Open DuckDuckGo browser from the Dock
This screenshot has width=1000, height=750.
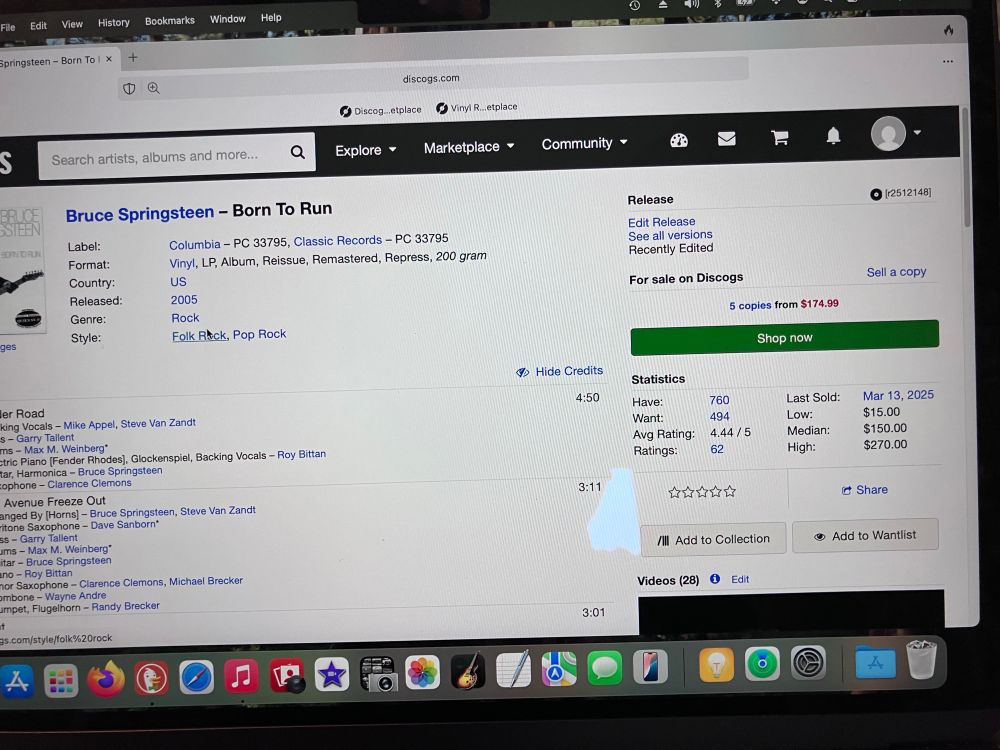click(x=151, y=678)
